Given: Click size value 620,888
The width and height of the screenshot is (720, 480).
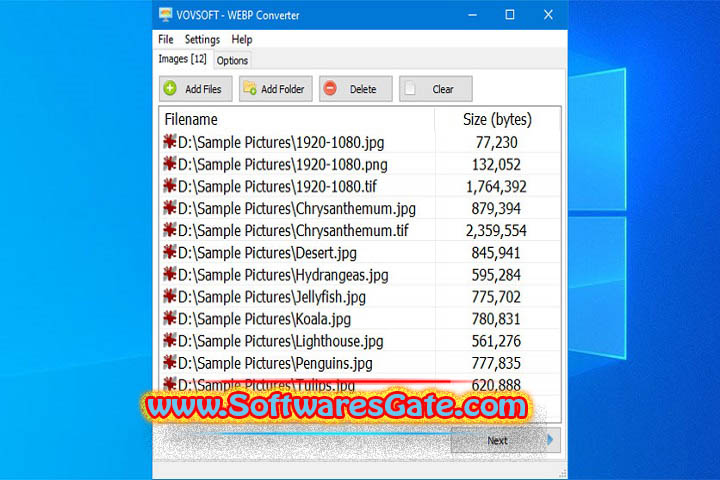Looking at the screenshot, I should point(496,385).
